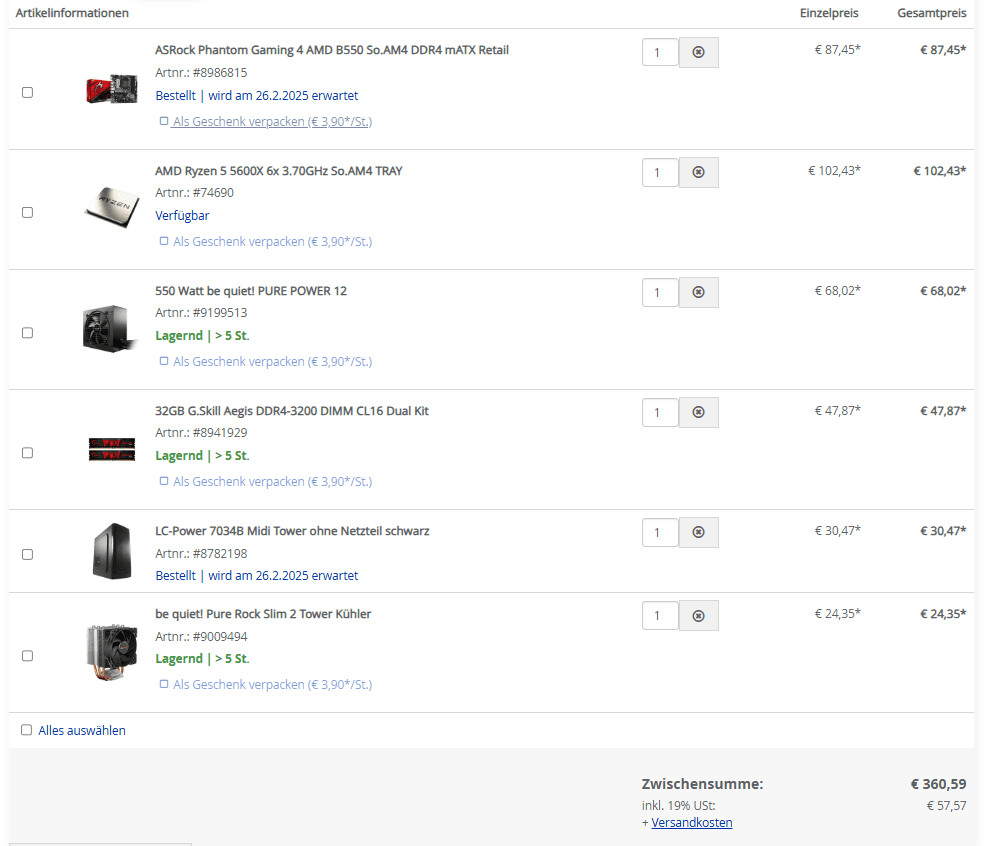Select the AMD Ryzen 5 5600X row checkbox
This screenshot has width=985, height=846.
pyautogui.click(x=28, y=212)
